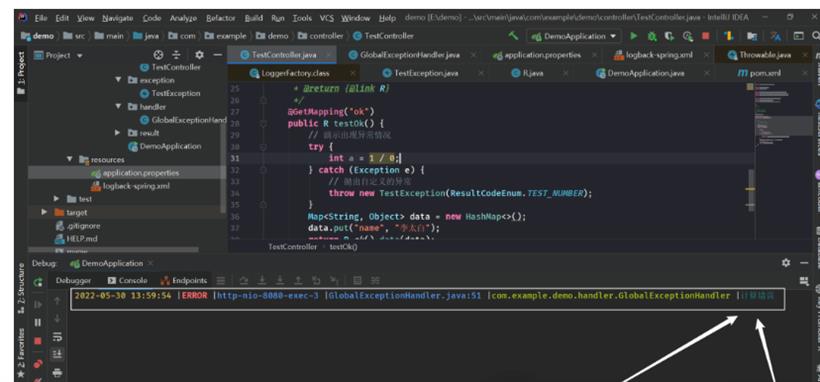Click the testOk() breadcrumb below editor
The image size is (820, 382).
(344, 246)
